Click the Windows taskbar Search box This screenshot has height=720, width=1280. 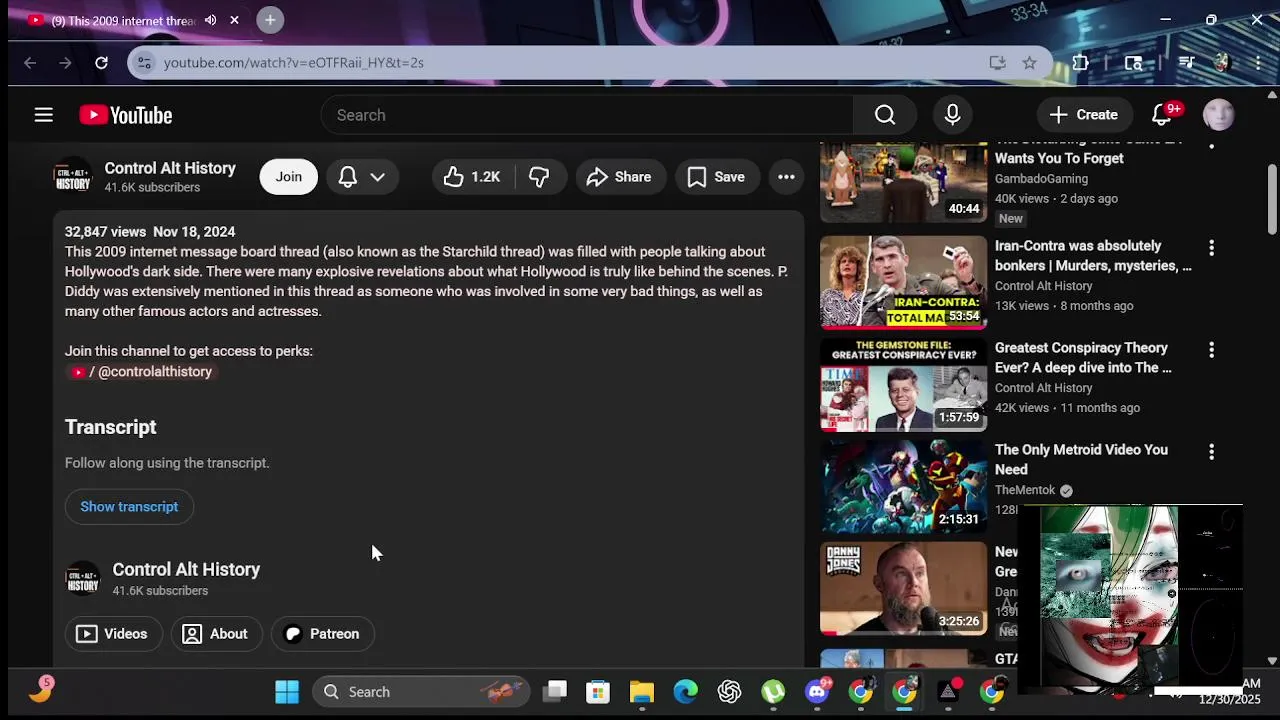coord(422,692)
